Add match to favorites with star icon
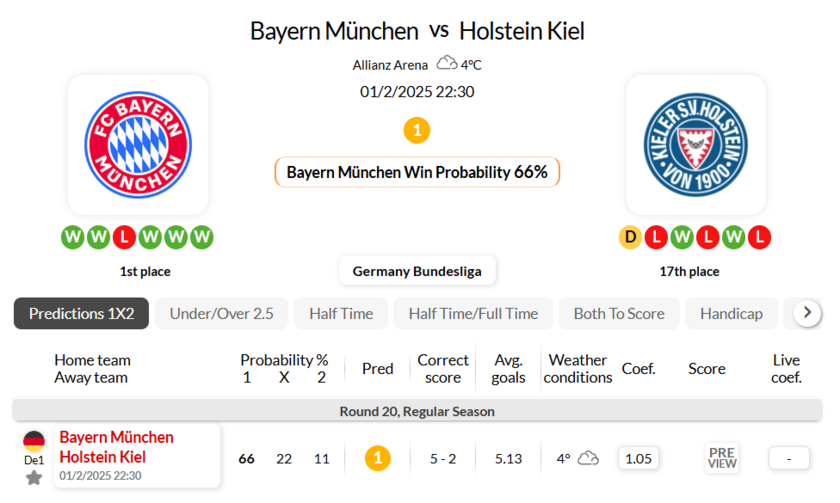Image resolution: width=840 pixels, height=503 pixels. tap(34, 478)
